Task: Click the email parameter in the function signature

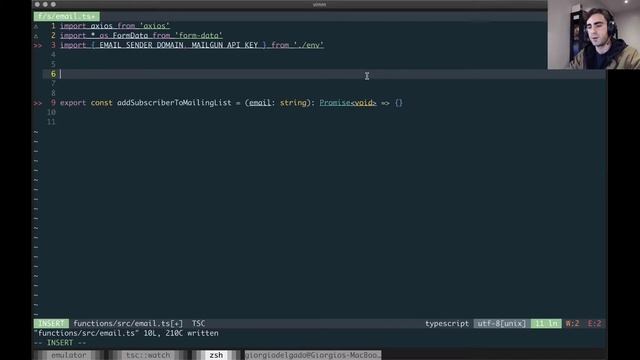Action: pos(260,103)
